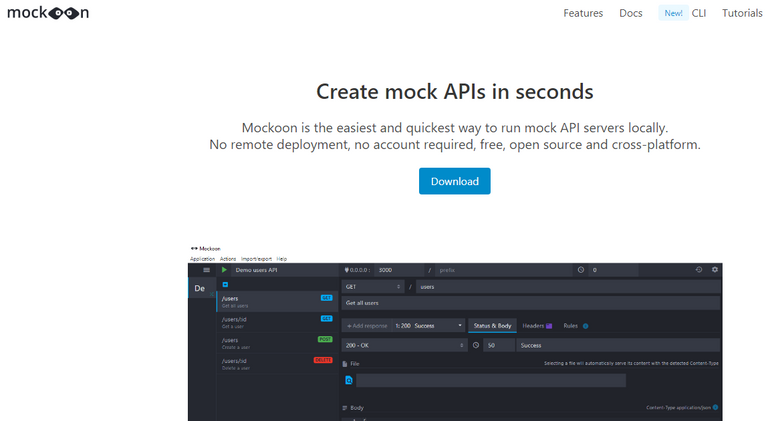Open the 1: 200 Success response dropdown
The height and width of the screenshot is (421, 768).
pyautogui.click(x=429, y=326)
